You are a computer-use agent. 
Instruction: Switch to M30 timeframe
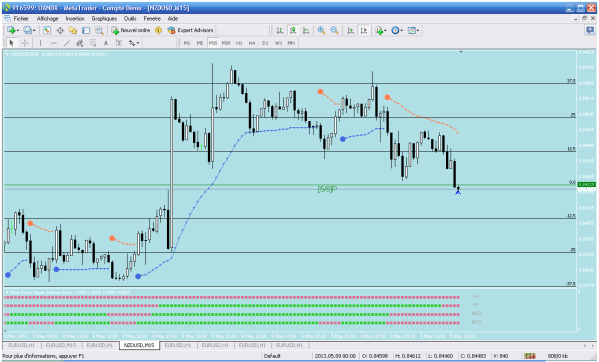click(226, 43)
